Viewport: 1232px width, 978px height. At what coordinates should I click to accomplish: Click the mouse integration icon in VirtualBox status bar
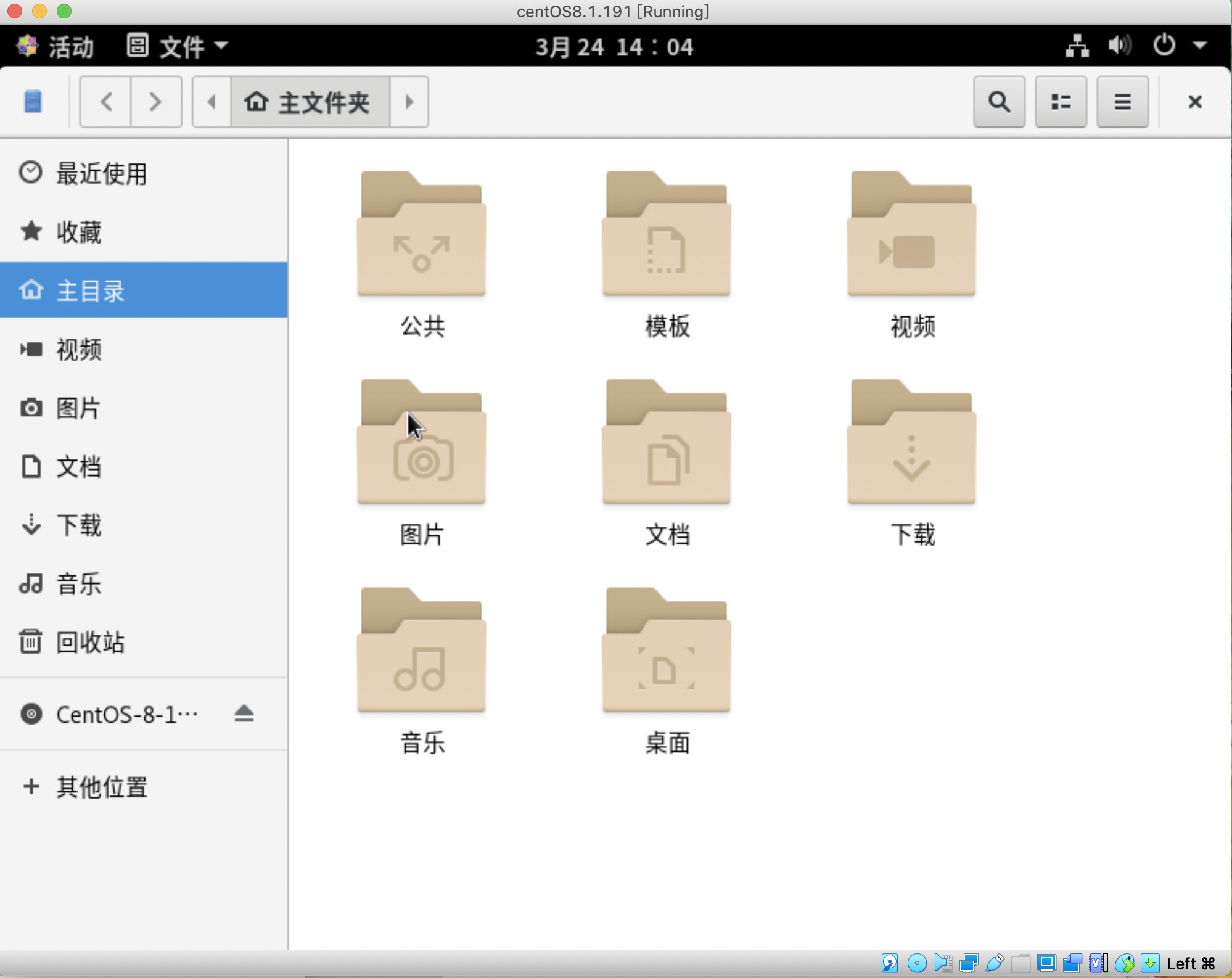click(x=1124, y=963)
